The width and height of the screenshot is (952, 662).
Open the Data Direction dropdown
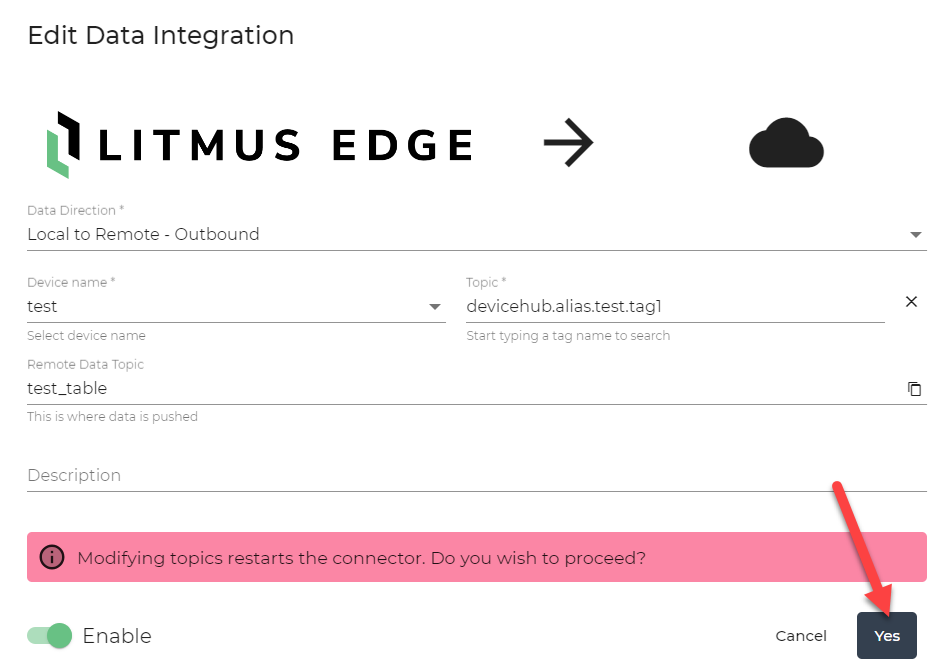click(915, 234)
